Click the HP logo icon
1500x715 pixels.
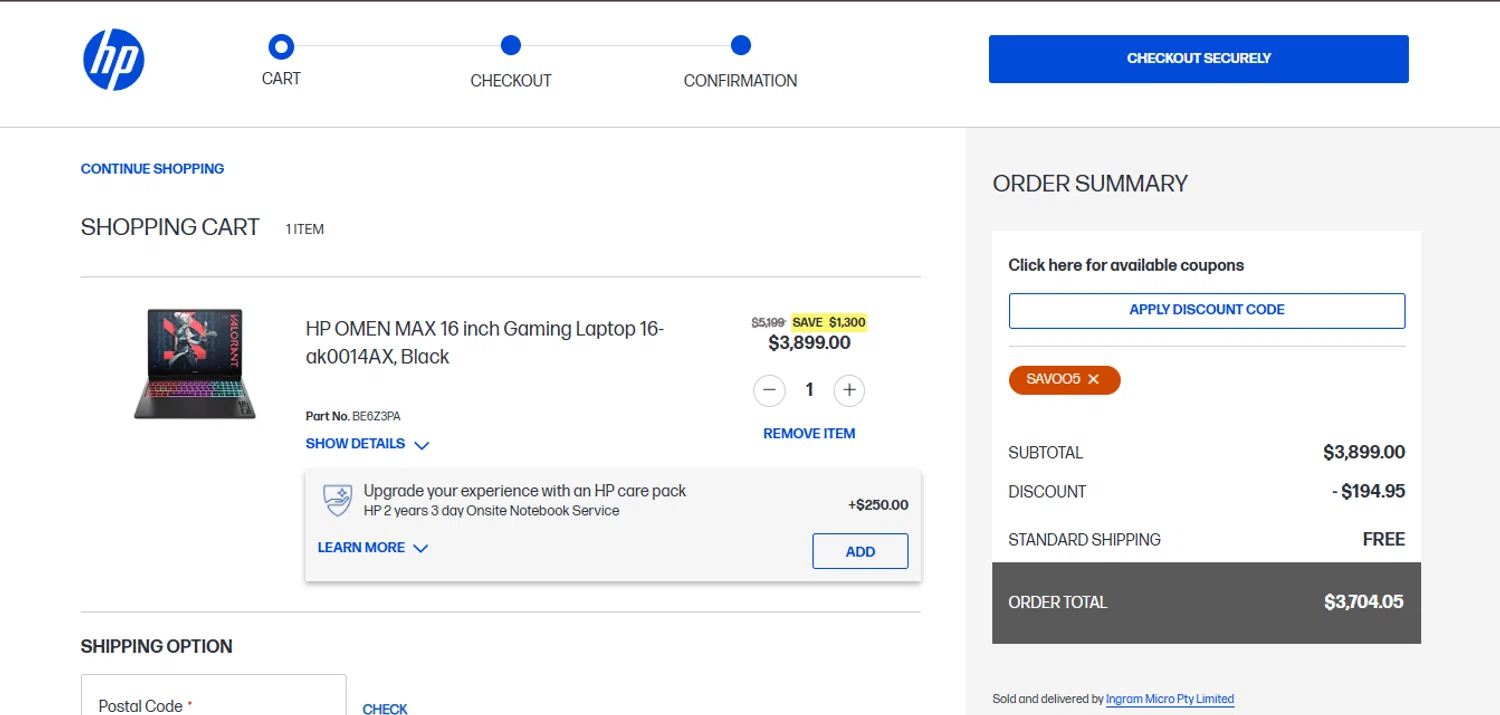(113, 60)
